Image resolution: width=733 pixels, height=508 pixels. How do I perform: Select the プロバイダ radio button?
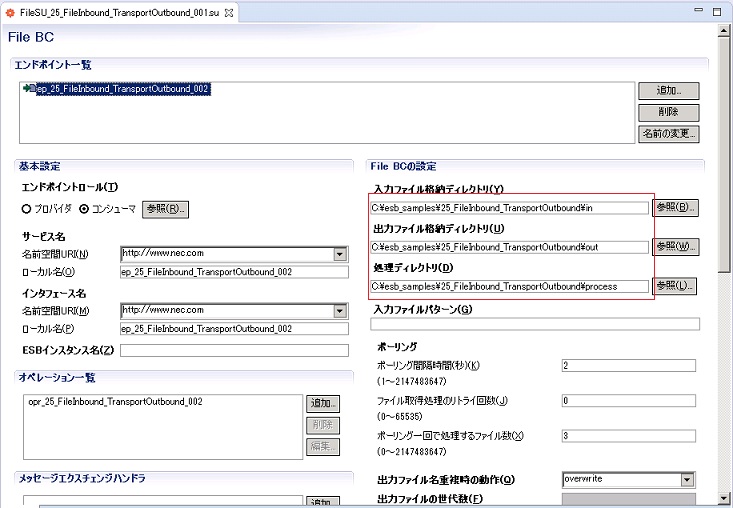(x=26, y=209)
